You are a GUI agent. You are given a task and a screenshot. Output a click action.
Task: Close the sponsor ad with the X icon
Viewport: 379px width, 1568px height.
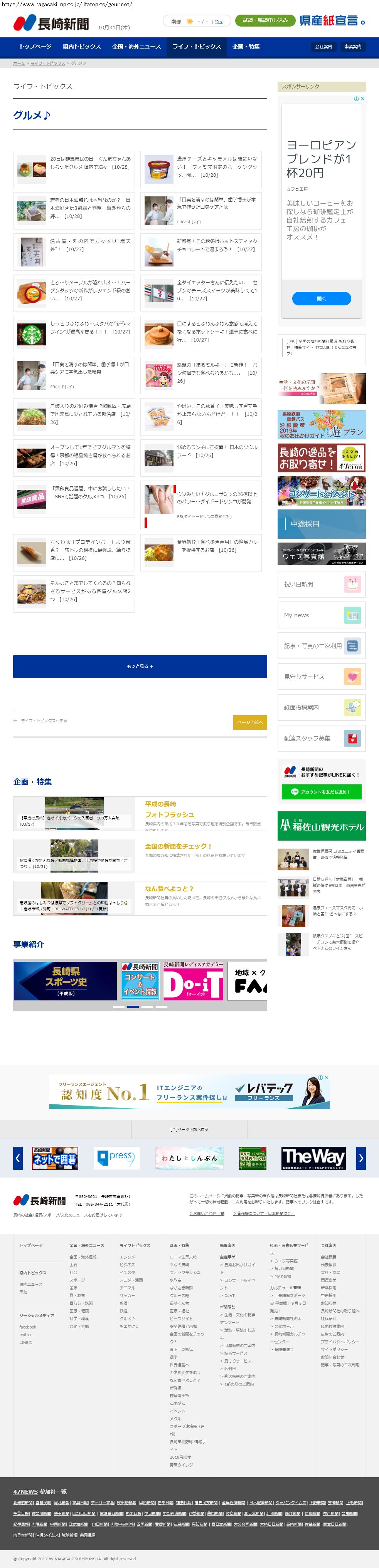tap(362, 99)
